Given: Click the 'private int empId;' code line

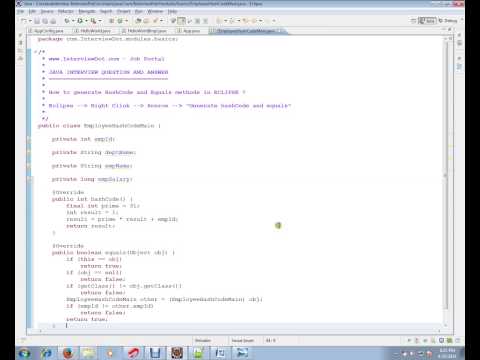Looking at the screenshot, I should coord(83,139).
